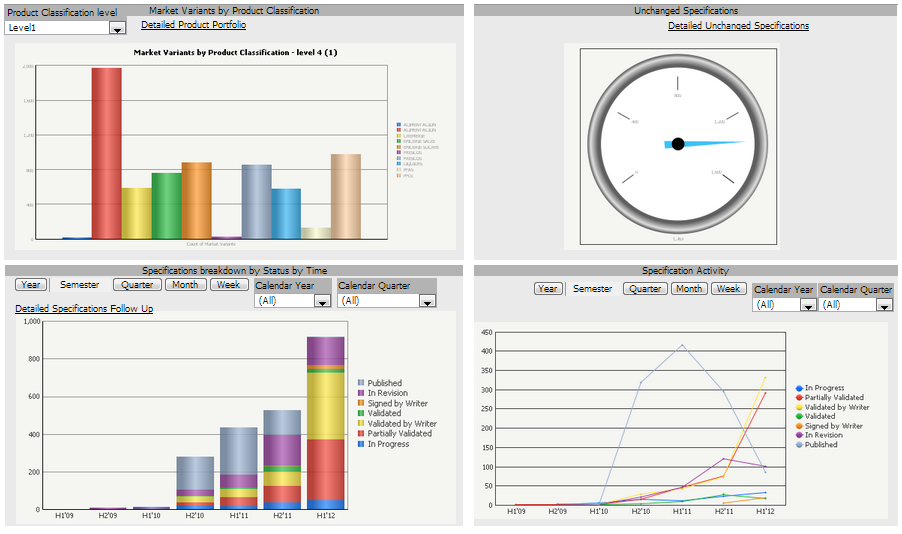
Task: Switch breakdown panel to Semester view
Action: [80, 285]
